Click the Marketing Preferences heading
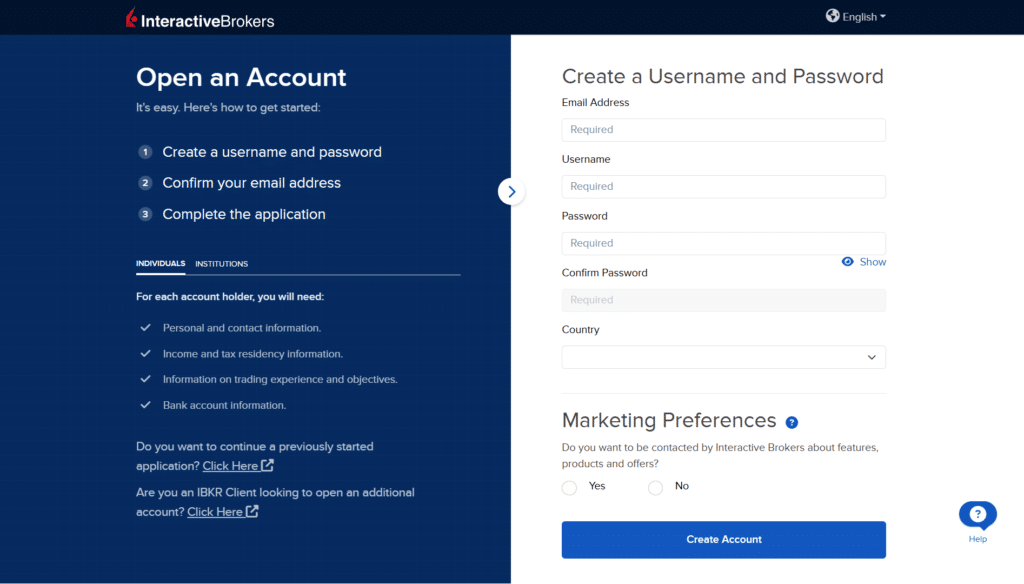The height and width of the screenshot is (584, 1024). [669, 420]
